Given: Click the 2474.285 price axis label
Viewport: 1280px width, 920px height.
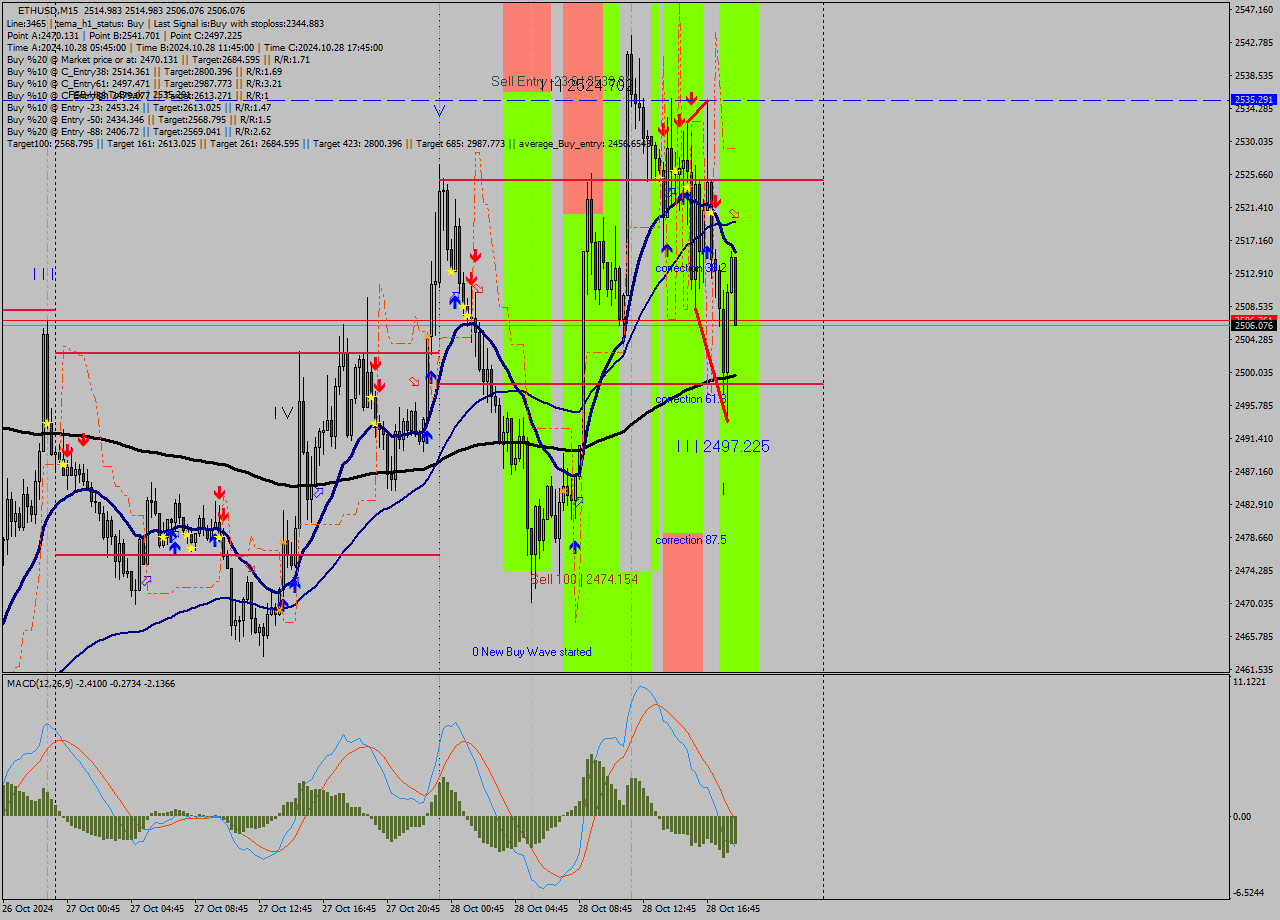Looking at the screenshot, I should tap(1254, 570).
